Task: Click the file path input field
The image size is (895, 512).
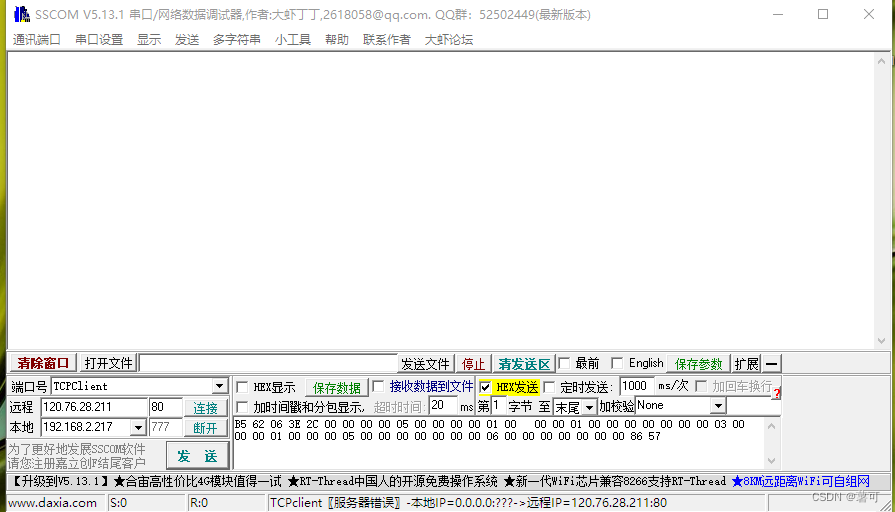Action: coord(268,364)
